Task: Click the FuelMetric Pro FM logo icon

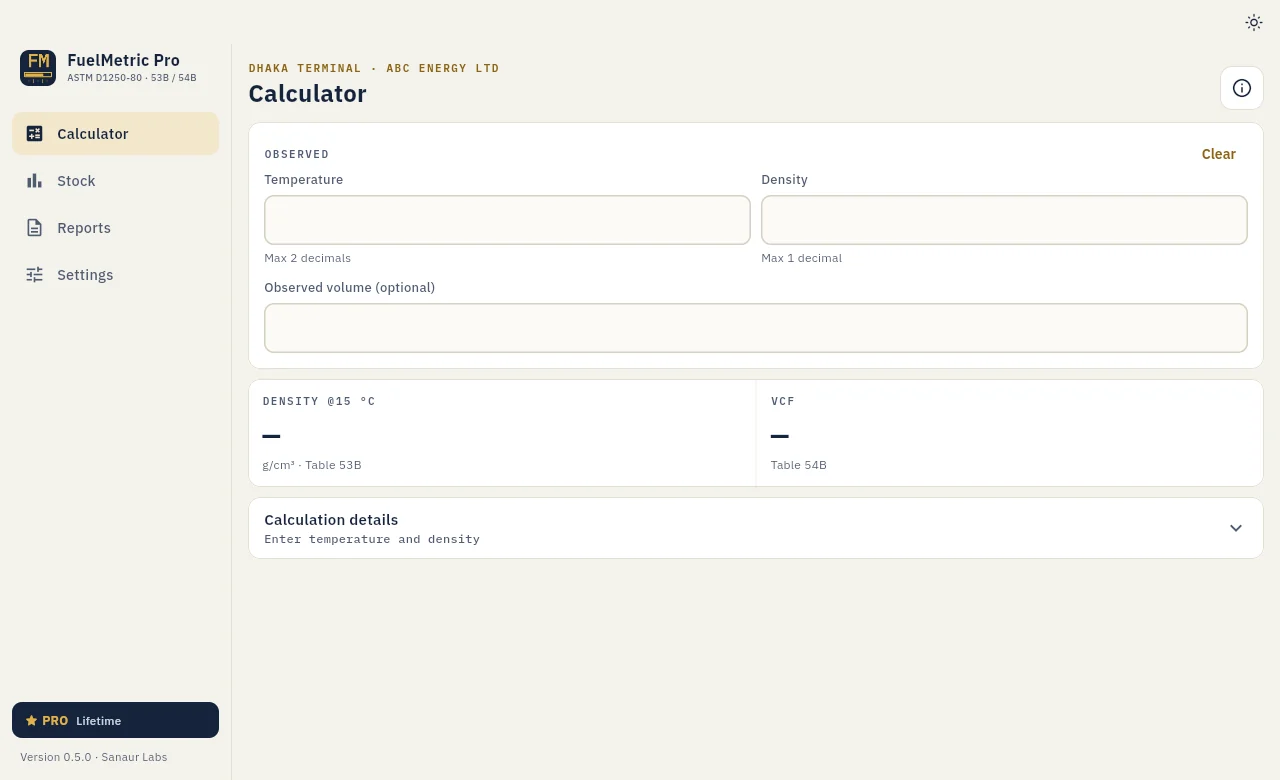Action: tap(38, 68)
